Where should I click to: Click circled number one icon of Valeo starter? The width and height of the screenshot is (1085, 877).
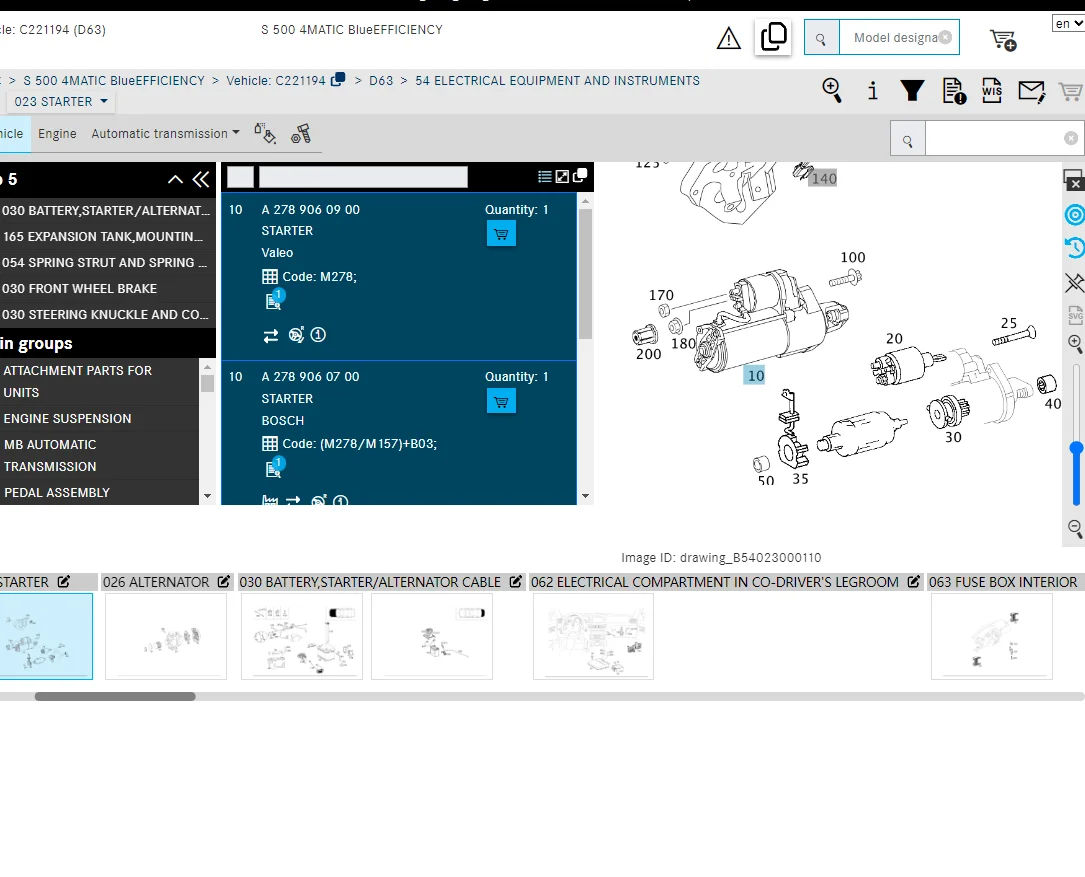(318, 335)
